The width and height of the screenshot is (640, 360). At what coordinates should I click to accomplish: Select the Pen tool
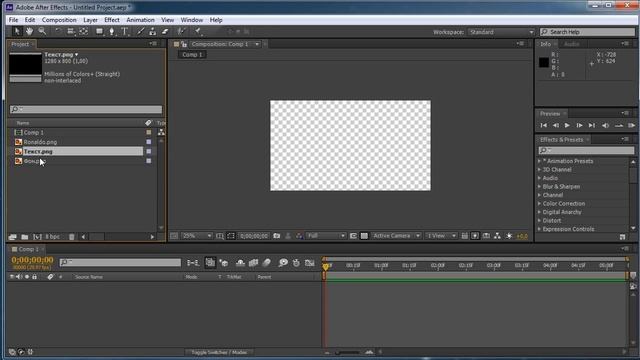point(112,31)
